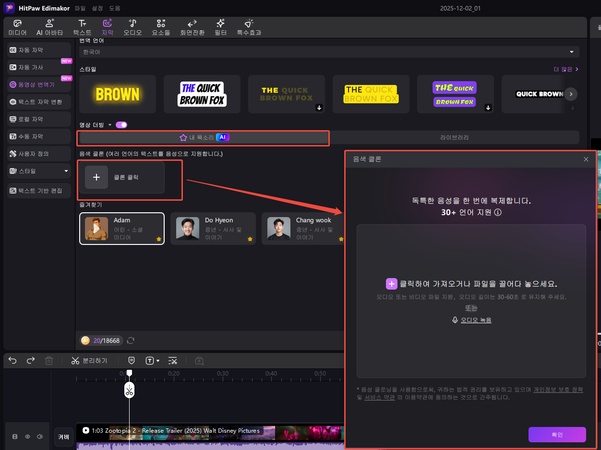Click the next arrow on the style carousel
Viewport: 601px width, 450px height.
[x=571, y=94]
